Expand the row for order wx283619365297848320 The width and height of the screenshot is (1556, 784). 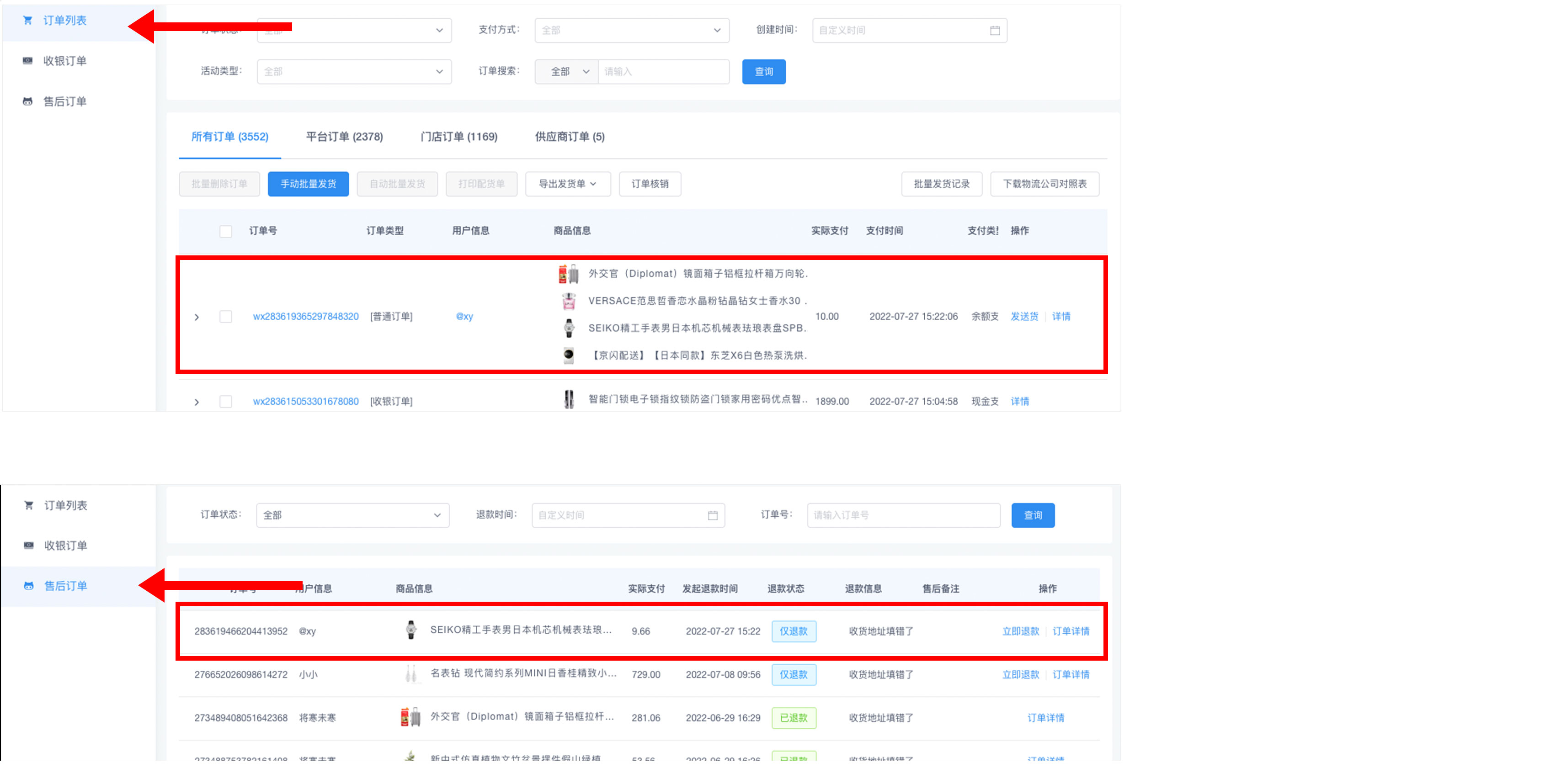tap(196, 317)
